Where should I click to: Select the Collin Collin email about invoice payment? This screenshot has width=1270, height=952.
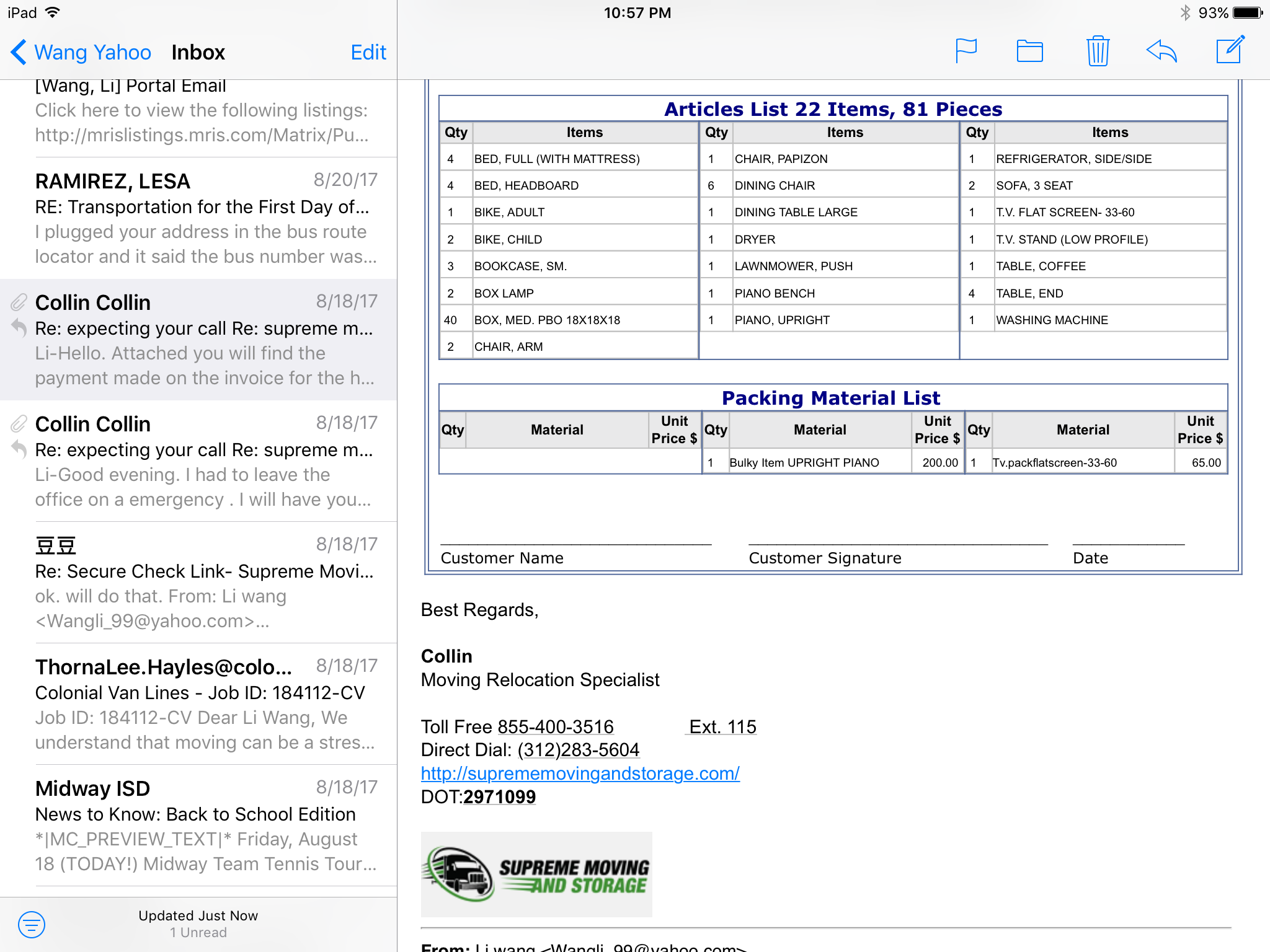(x=198, y=340)
